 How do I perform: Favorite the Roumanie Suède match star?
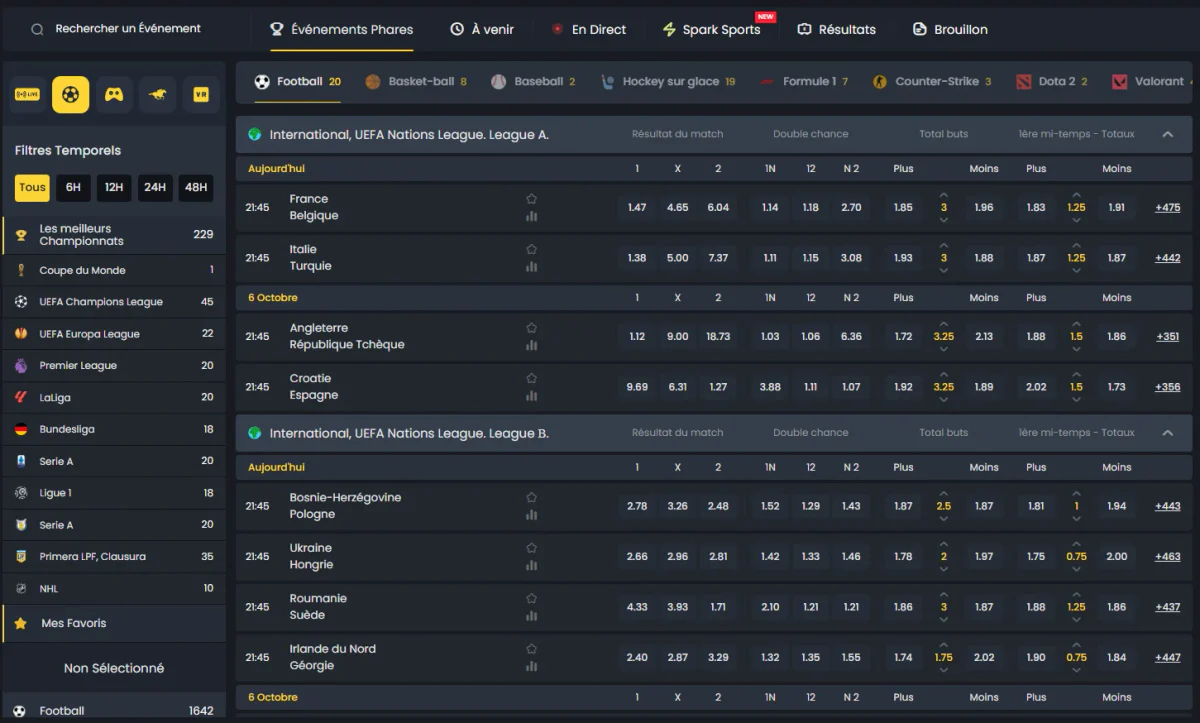pos(532,598)
